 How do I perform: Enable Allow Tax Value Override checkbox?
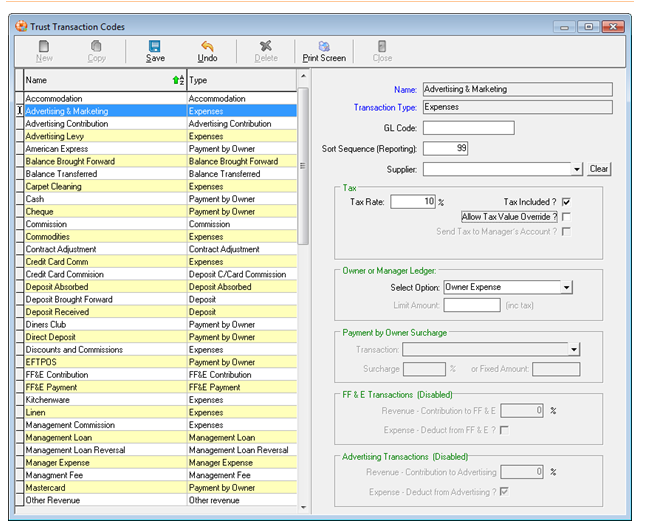click(566, 216)
